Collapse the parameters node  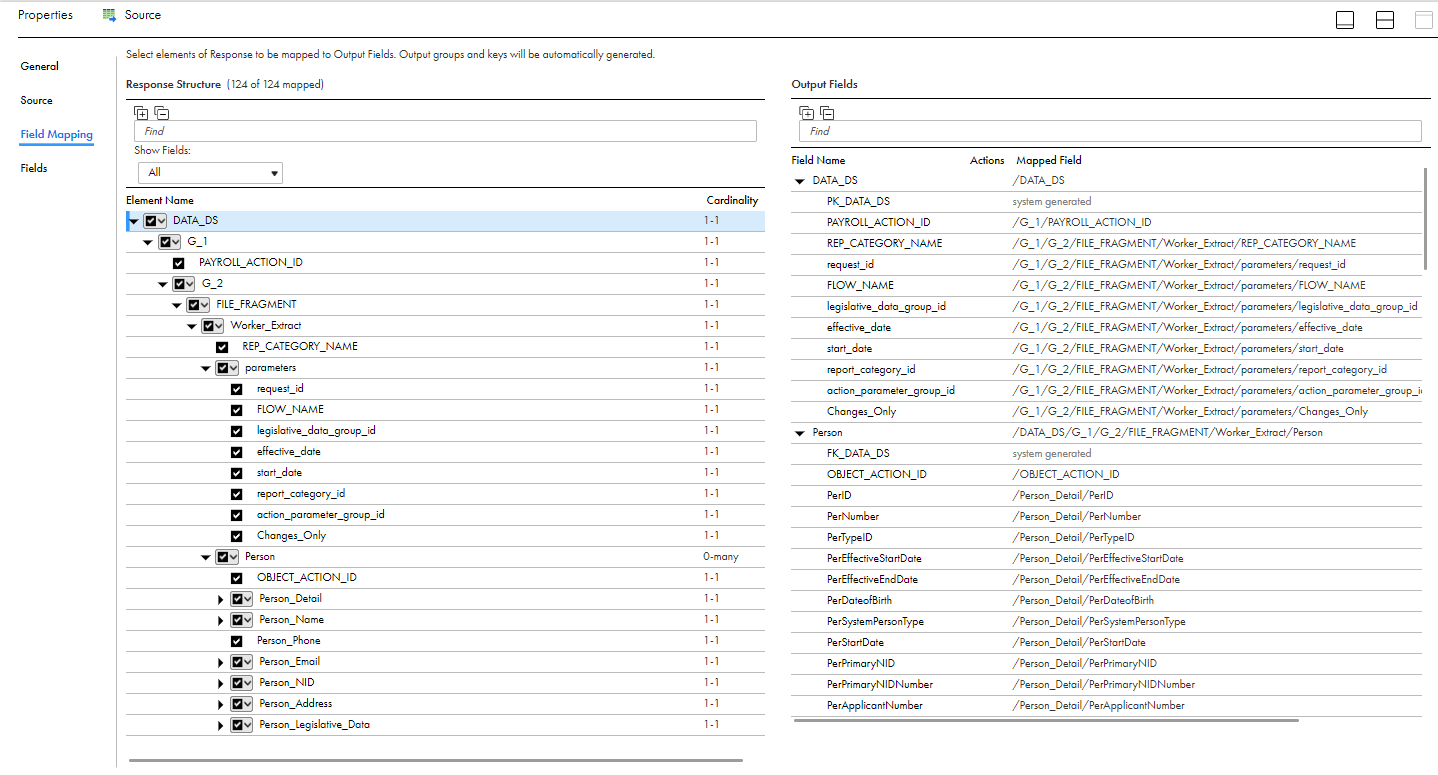[206, 368]
